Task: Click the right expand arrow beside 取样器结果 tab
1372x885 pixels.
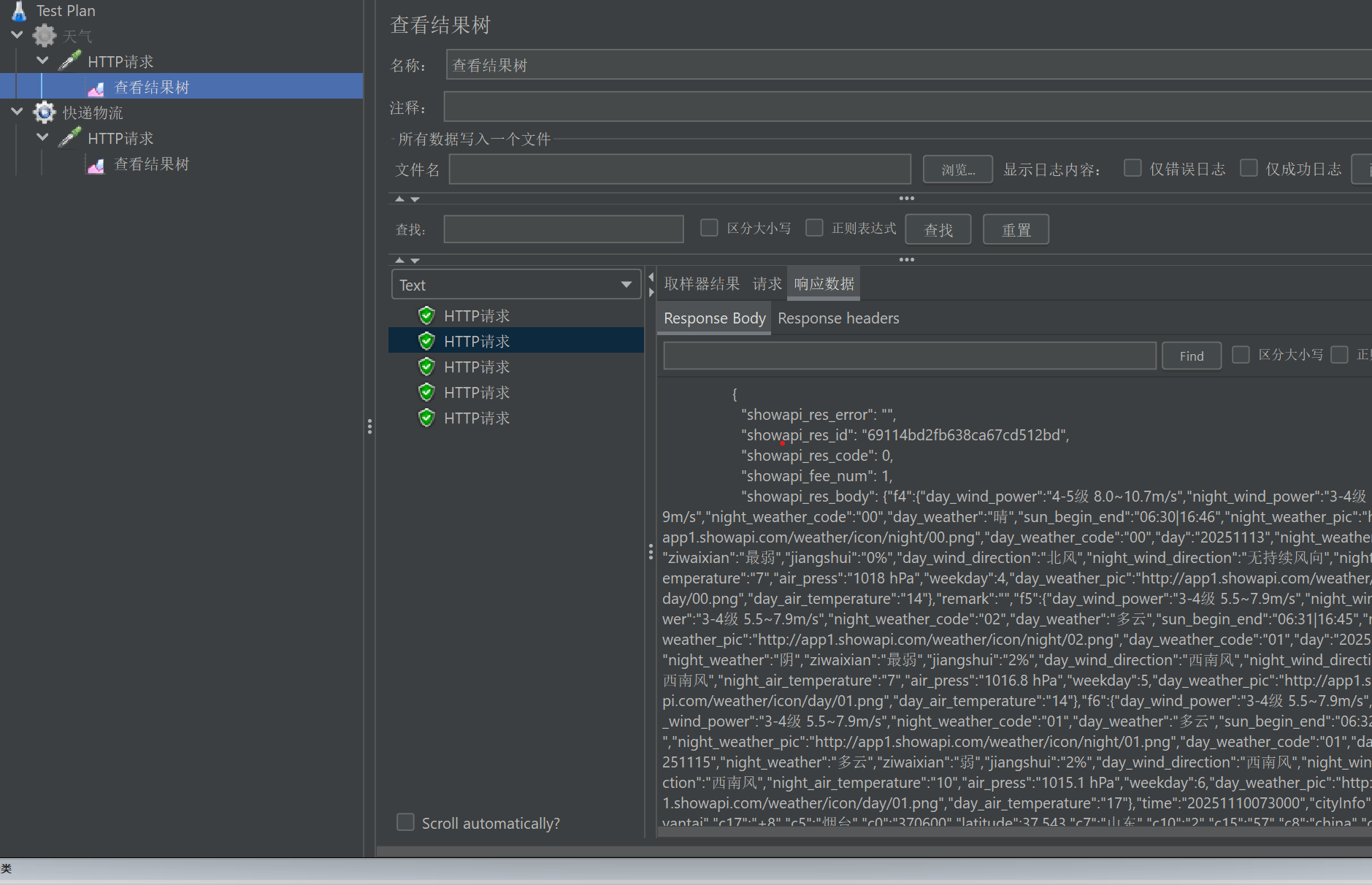Action: pyautogui.click(x=651, y=292)
